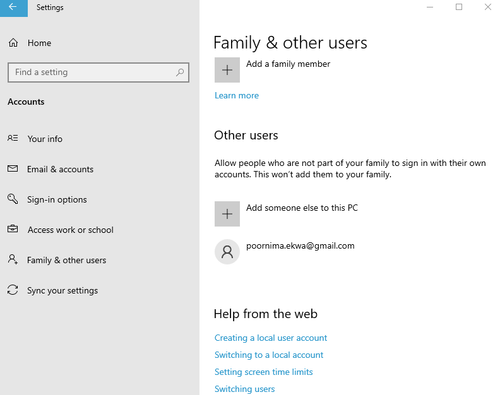Click the back arrow in Settings

tap(13, 7)
